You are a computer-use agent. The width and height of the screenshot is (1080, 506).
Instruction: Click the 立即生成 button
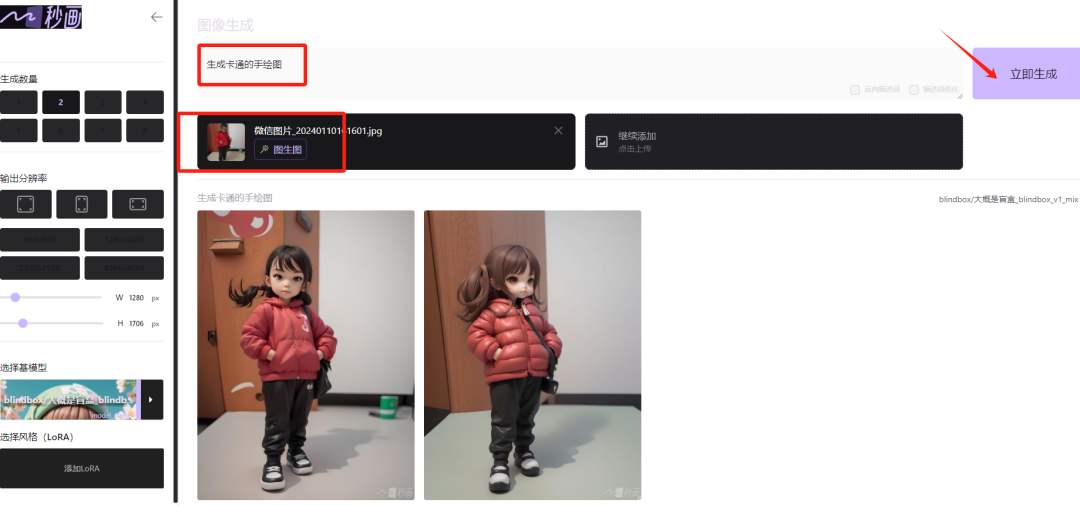(x=1026, y=74)
